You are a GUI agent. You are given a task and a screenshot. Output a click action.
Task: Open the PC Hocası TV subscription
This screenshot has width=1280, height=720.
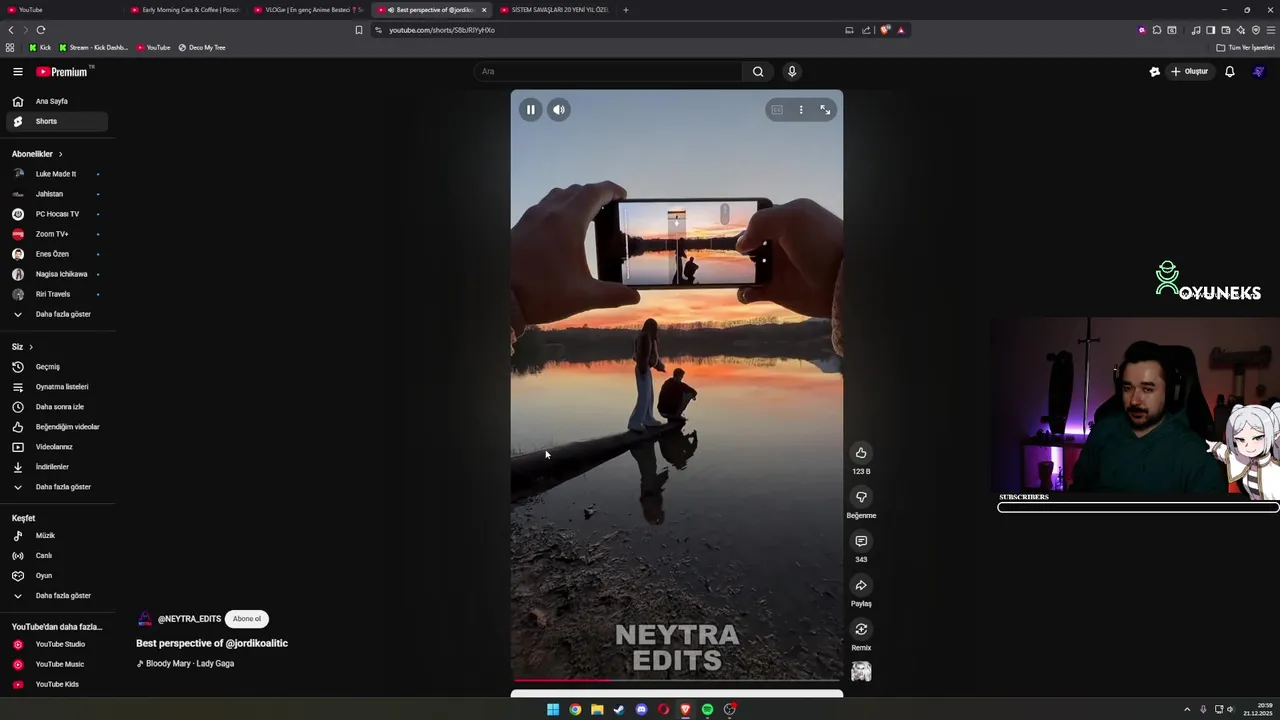tap(57, 214)
